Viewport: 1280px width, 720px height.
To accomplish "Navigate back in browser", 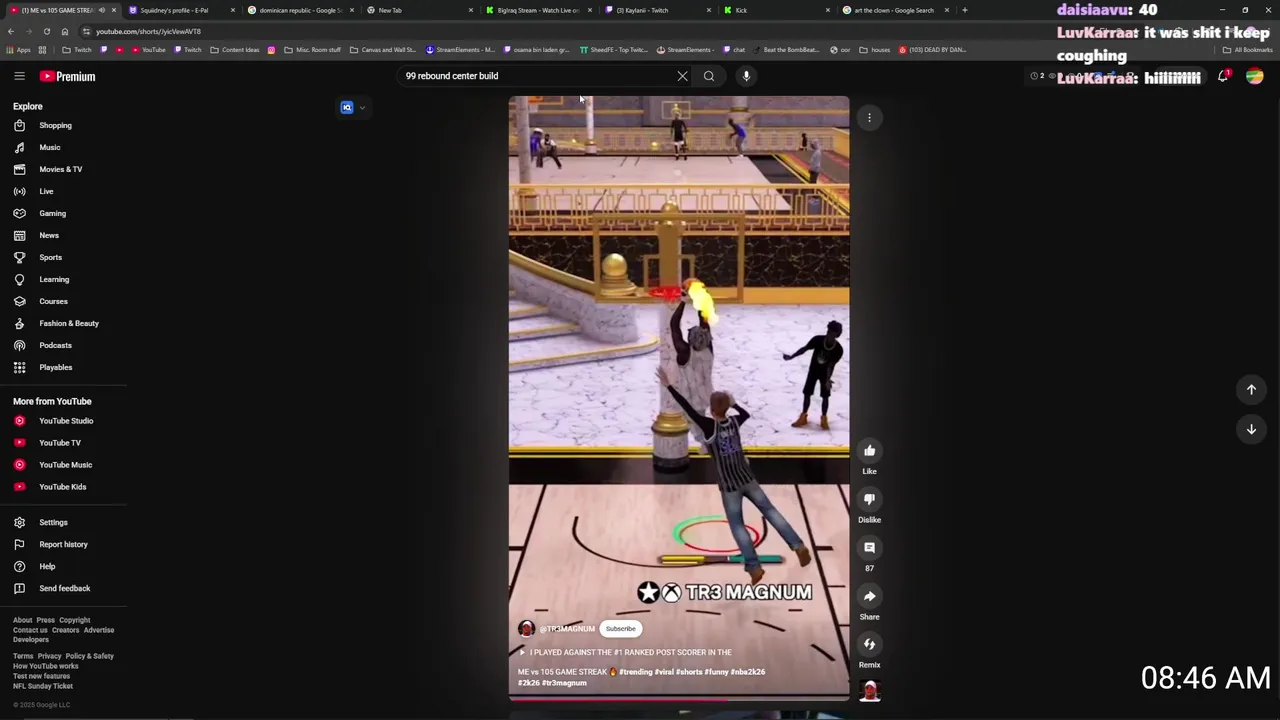I will pos(11,31).
